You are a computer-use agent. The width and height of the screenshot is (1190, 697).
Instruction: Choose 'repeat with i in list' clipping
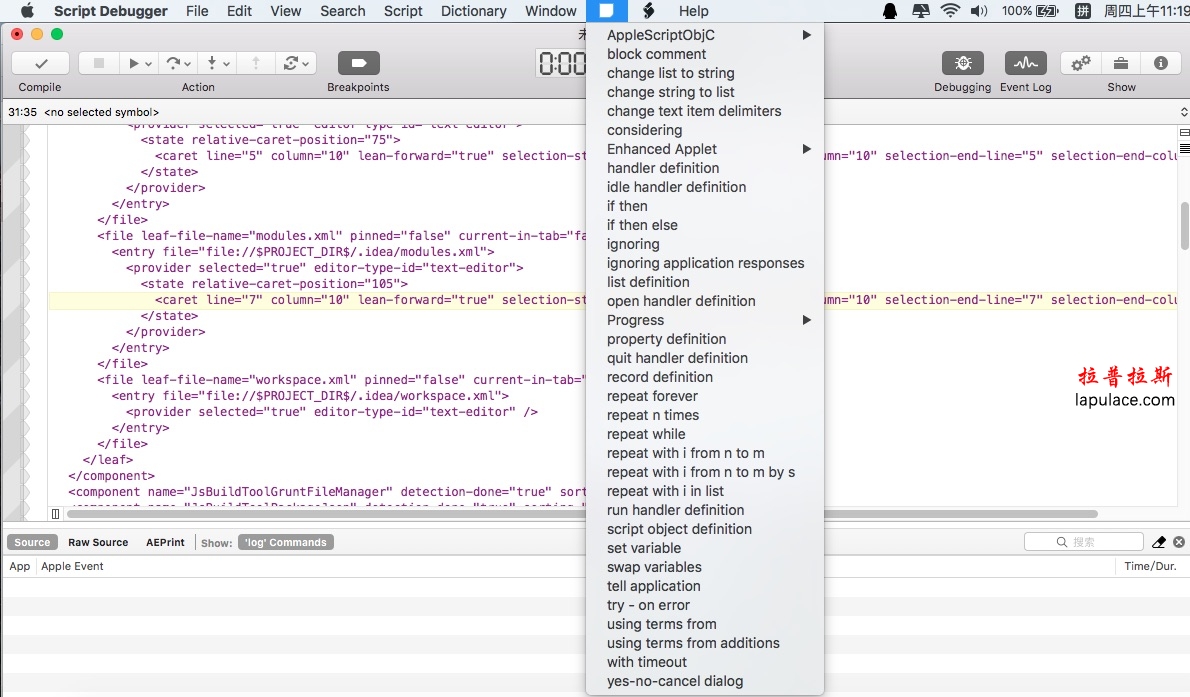pyautogui.click(x=705, y=490)
